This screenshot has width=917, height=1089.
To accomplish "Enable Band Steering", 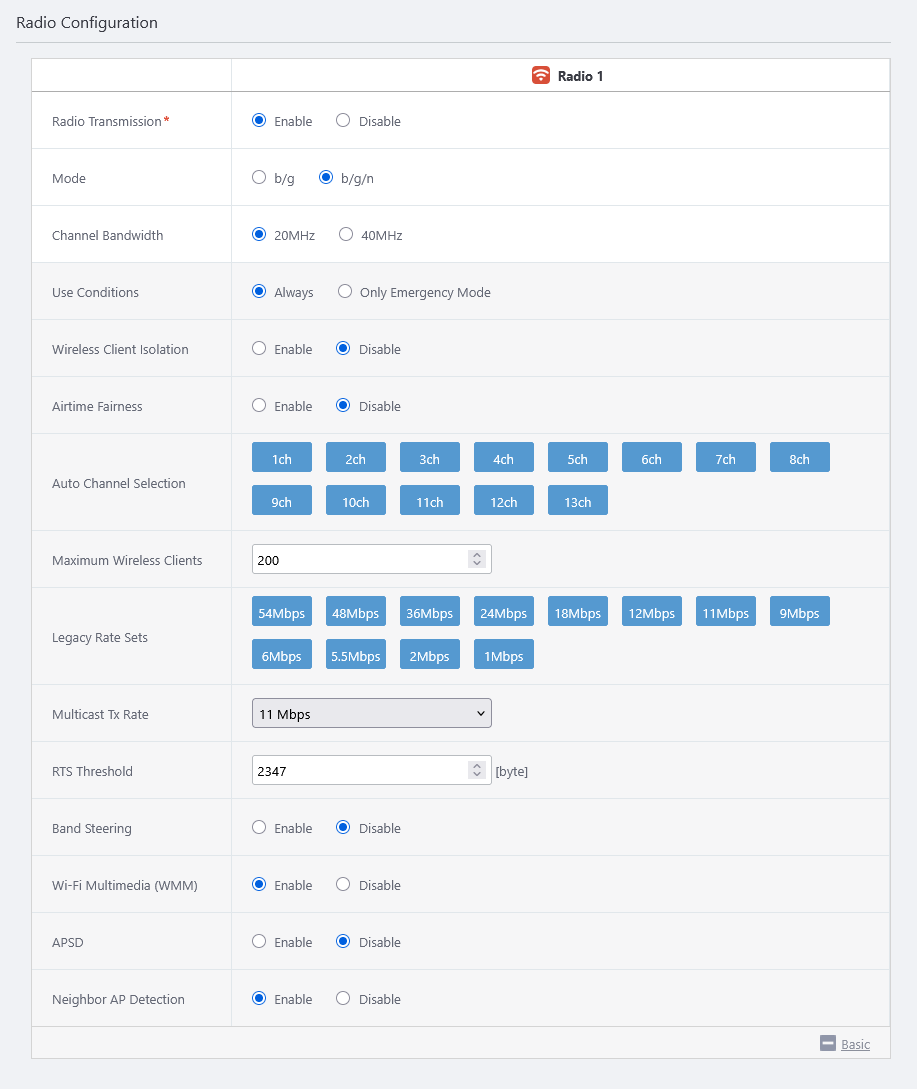I will coord(259,828).
